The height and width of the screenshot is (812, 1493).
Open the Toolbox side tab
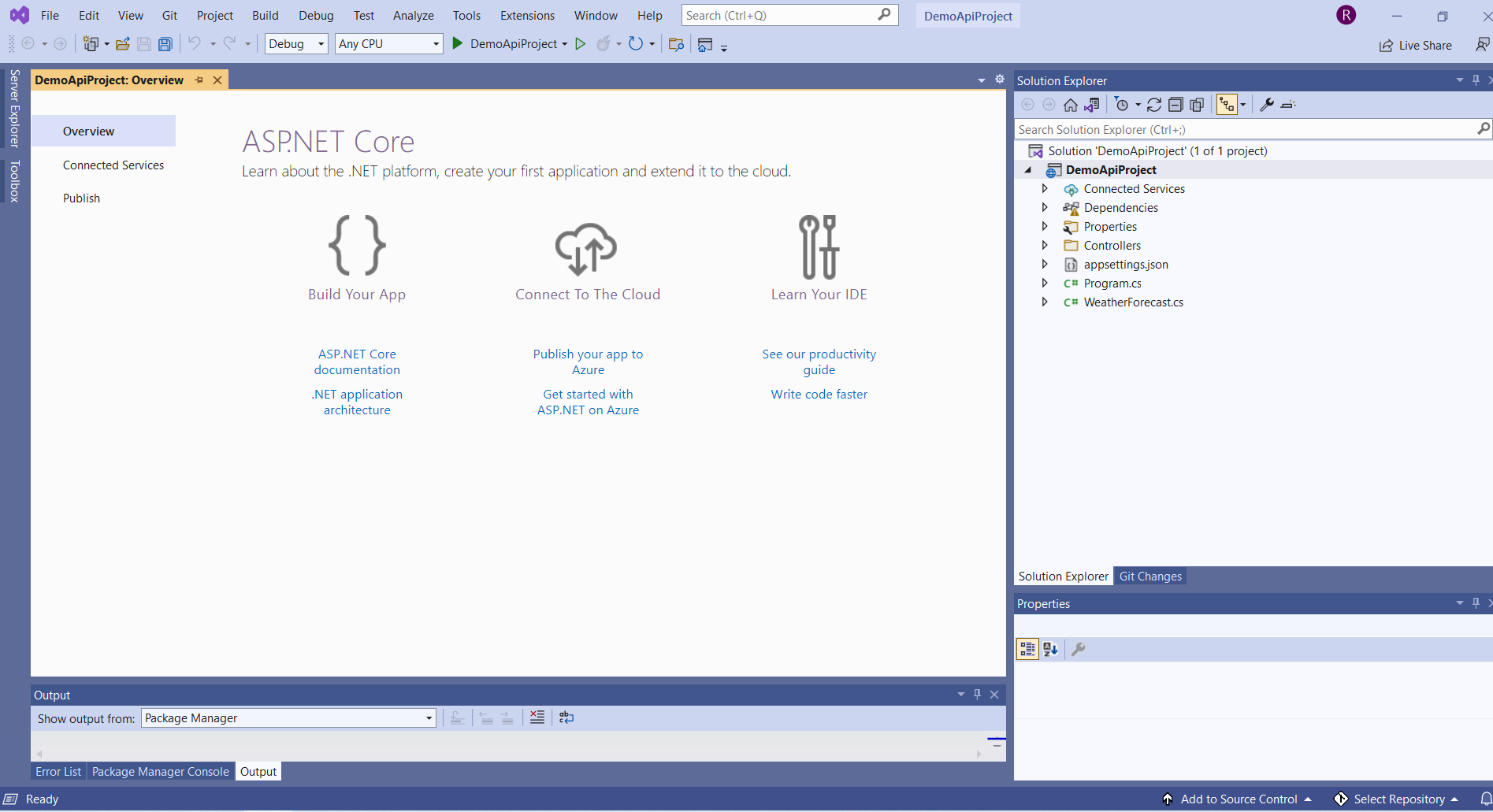pos(14,181)
